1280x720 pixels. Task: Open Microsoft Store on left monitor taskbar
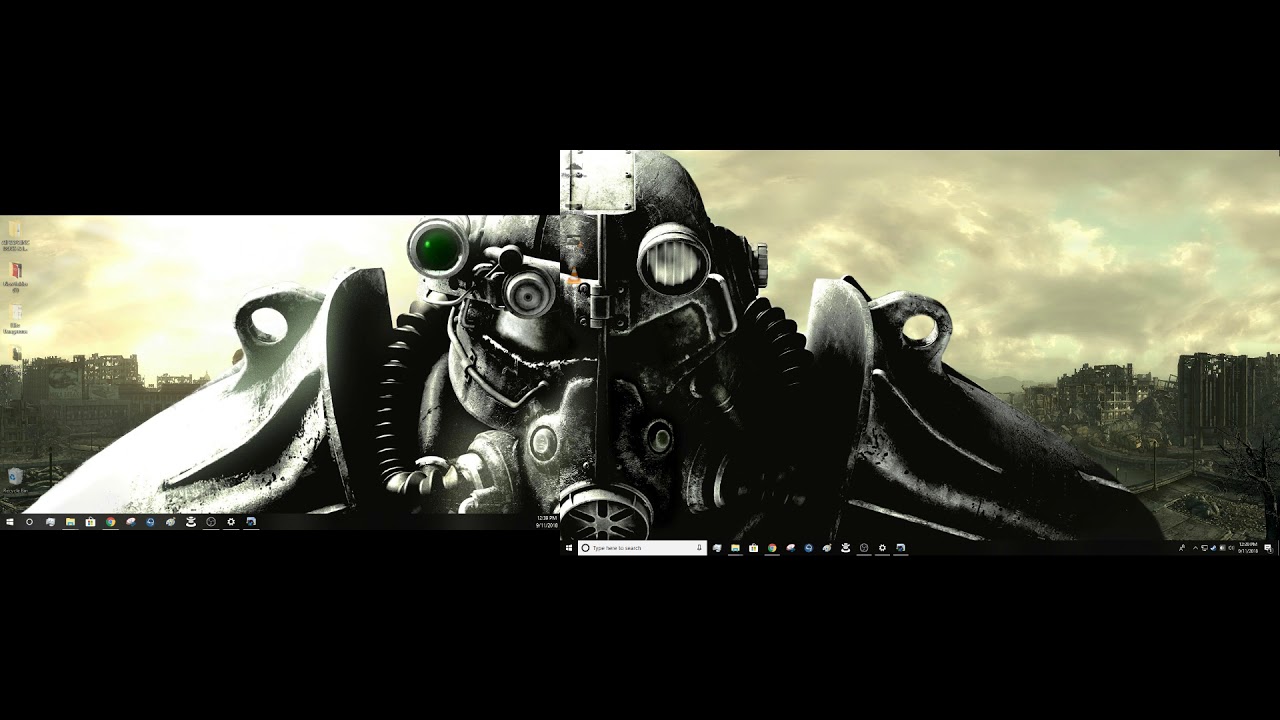(x=90, y=522)
